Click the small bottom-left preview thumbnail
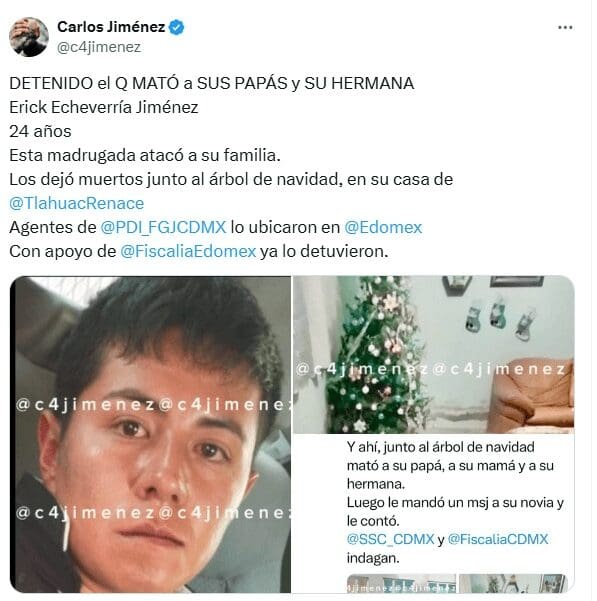This screenshot has width=597, height=601. click(x=401, y=583)
